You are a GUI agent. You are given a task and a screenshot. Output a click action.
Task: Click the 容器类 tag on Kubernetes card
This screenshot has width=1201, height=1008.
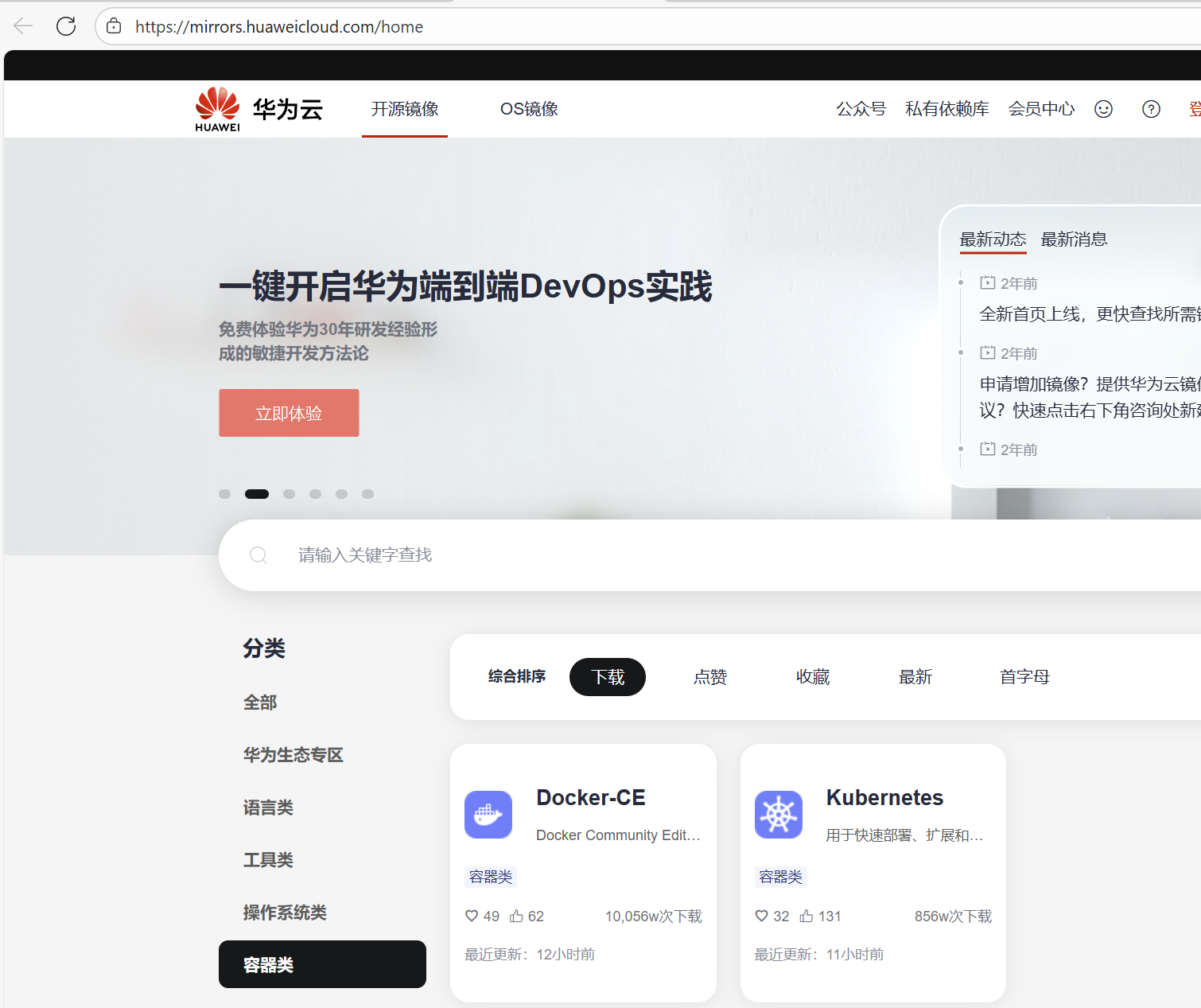point(781,877)
